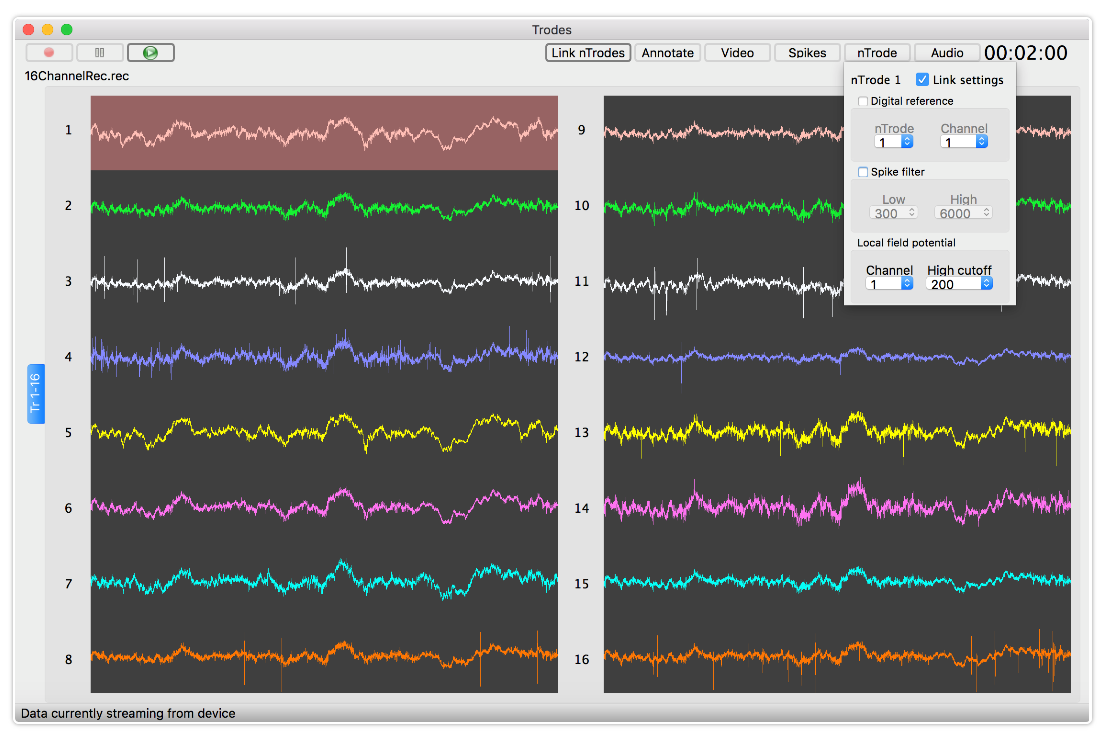The width and height of the screenshot is (1103, 736).
Task: Select highlighted channel 1 trace
Action: [x=324, y=132]
